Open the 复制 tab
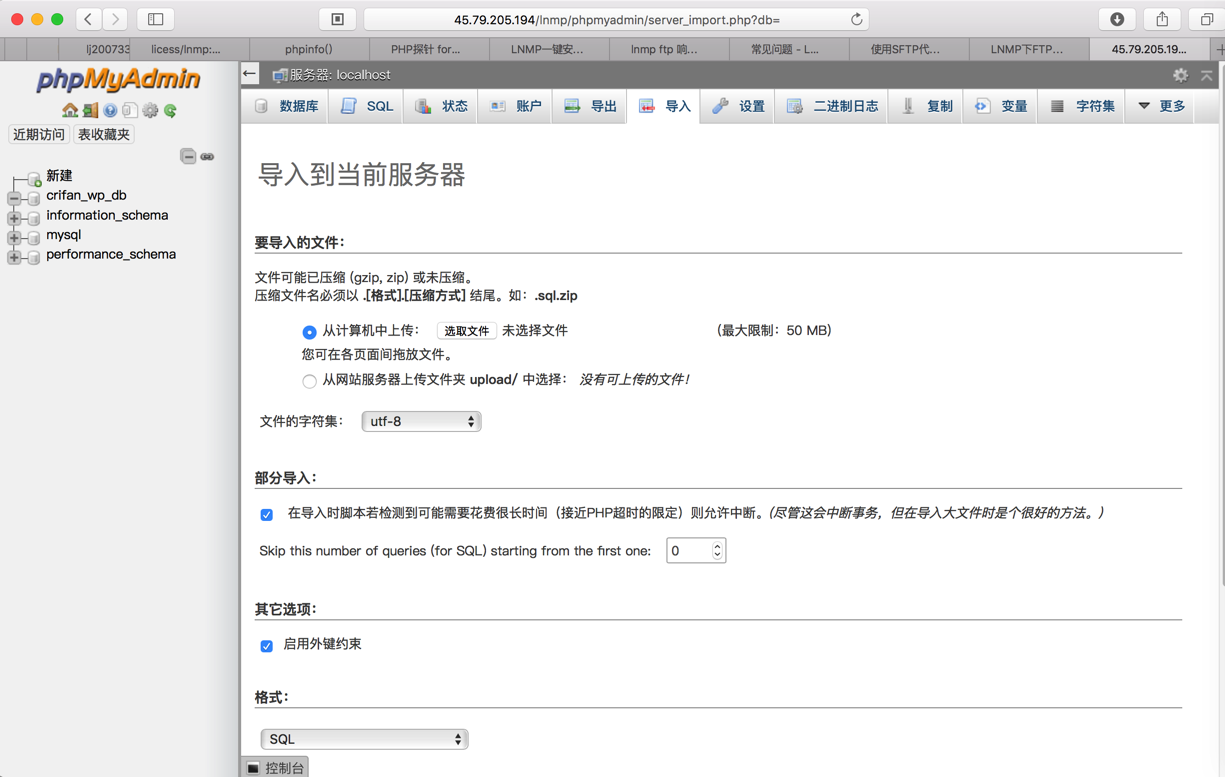Viewport: 1225px width, 777px height. tap(926, 106)
